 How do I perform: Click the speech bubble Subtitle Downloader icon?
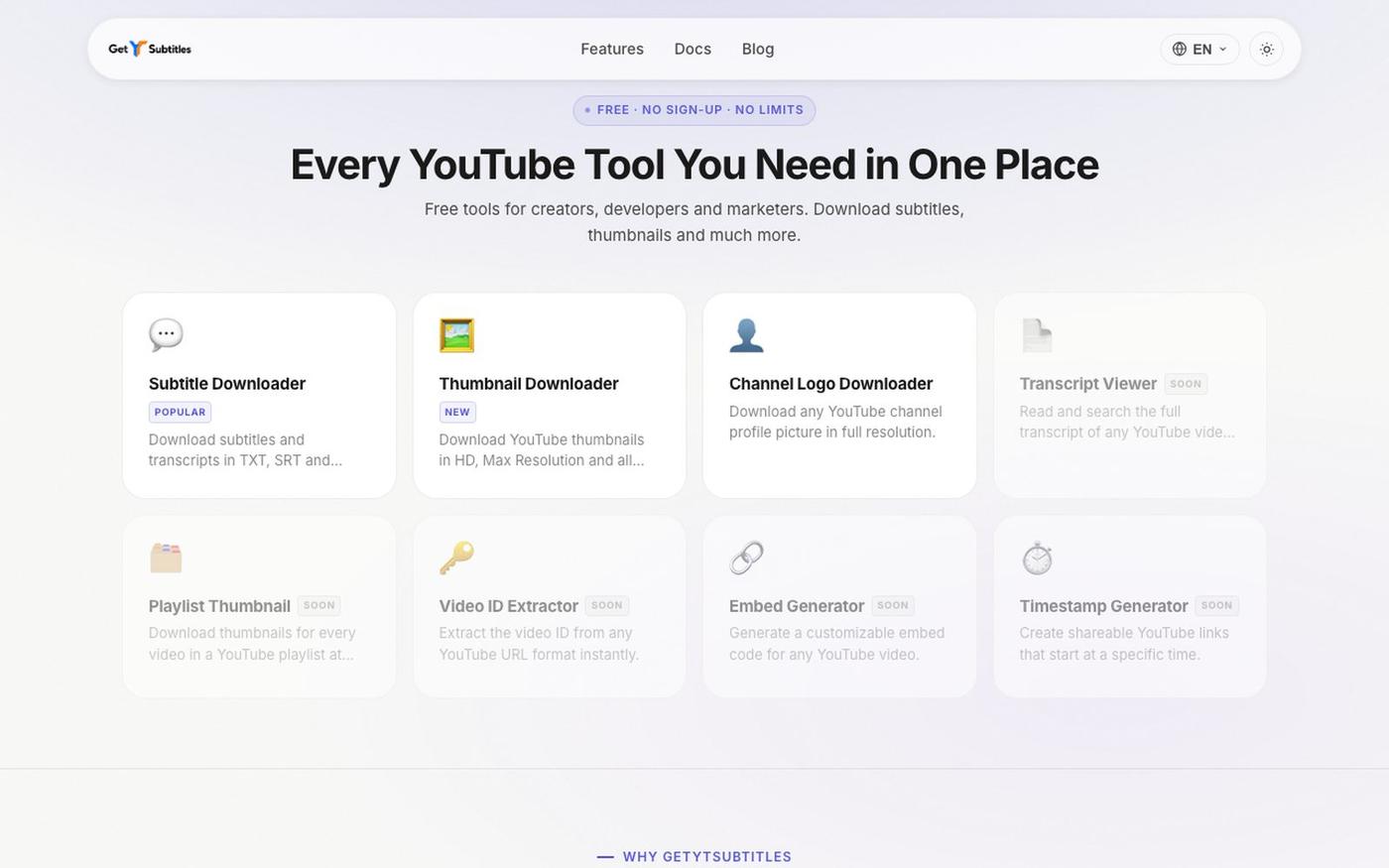[166, 335]
